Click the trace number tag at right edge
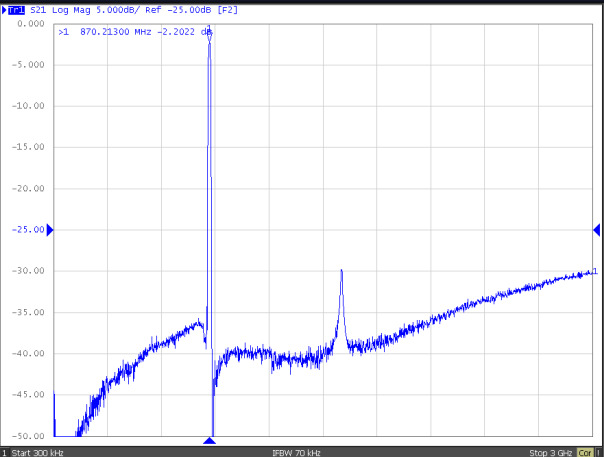This screenshot has width=604, height=457. 595,271
